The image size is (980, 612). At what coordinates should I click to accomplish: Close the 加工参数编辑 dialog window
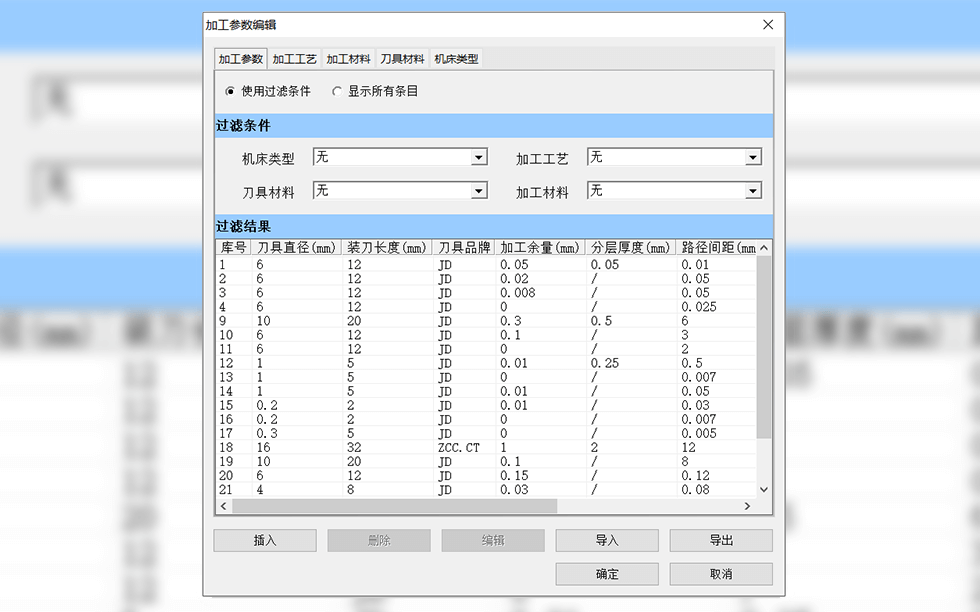tap(768, 25)
